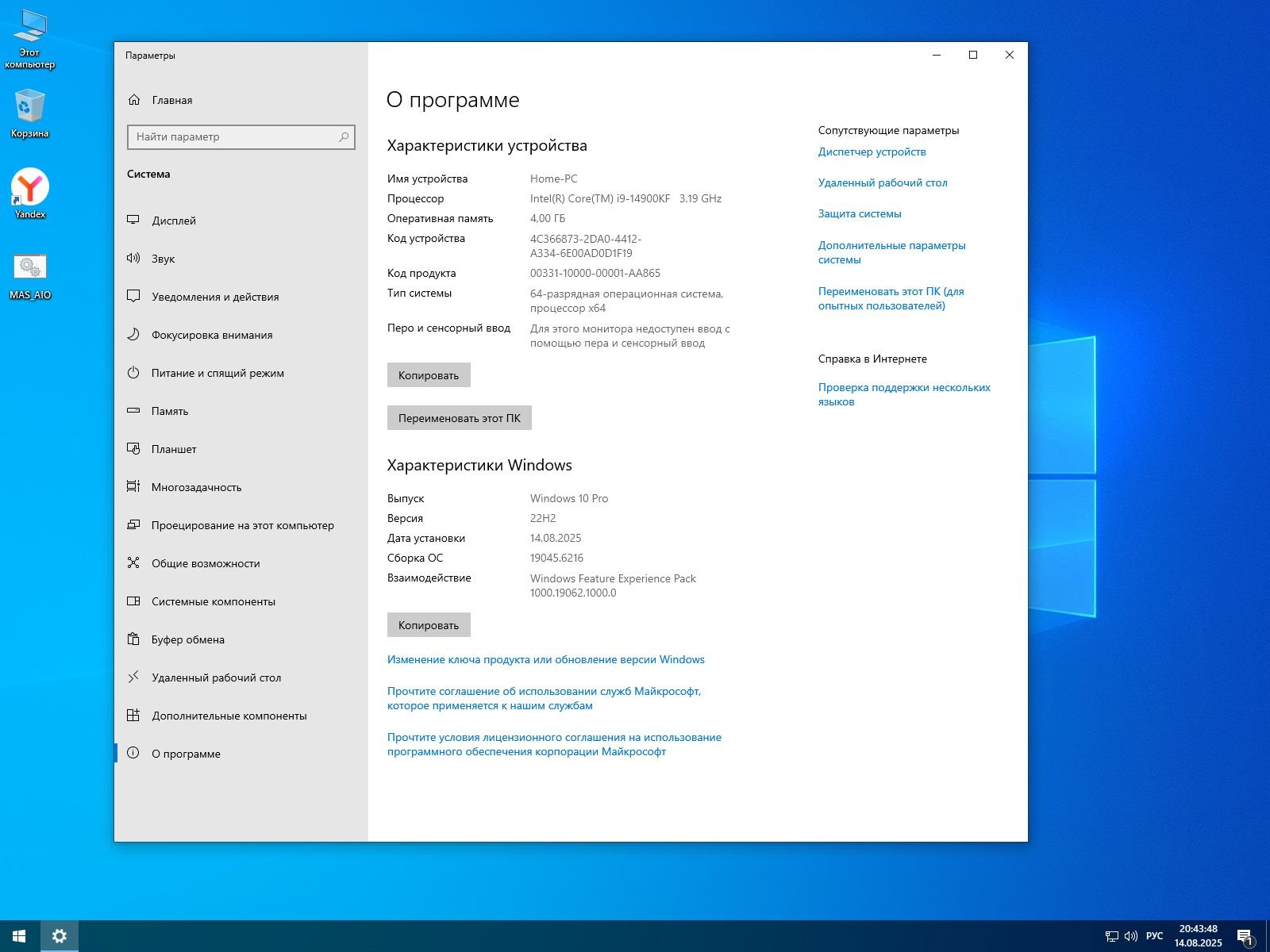Click the Буфер обмена clipboard icon
The image size is (1270, 952).
coord(133,639)
